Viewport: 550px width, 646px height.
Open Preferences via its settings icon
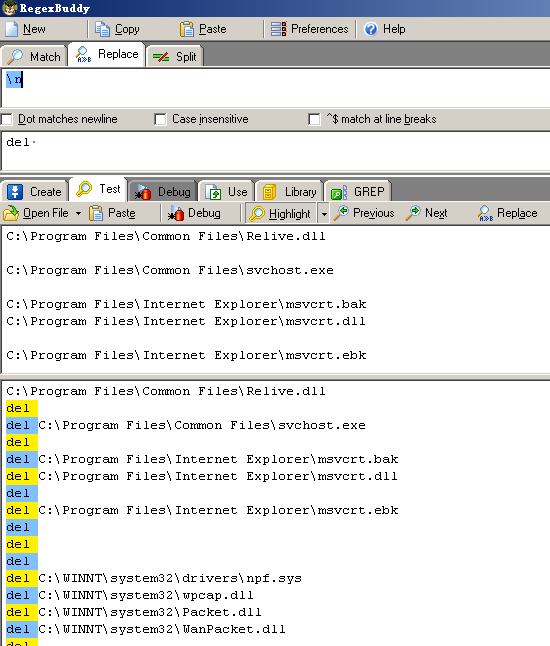click(279, 29)
